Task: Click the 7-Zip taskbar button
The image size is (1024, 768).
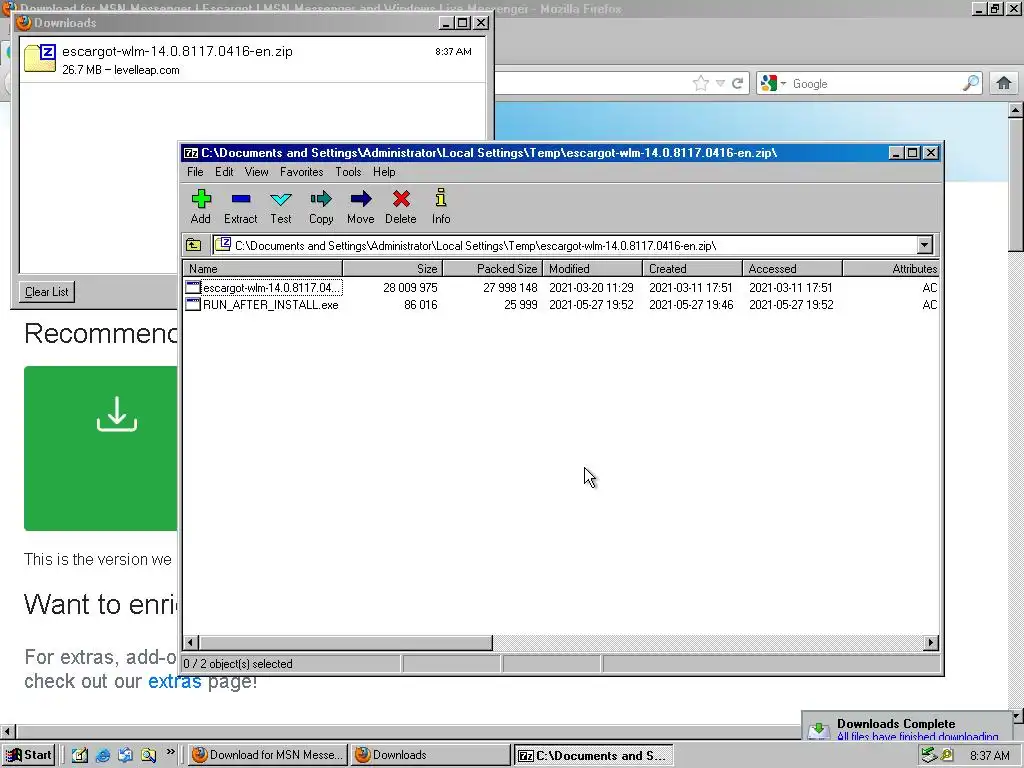Action: point(593,755)
